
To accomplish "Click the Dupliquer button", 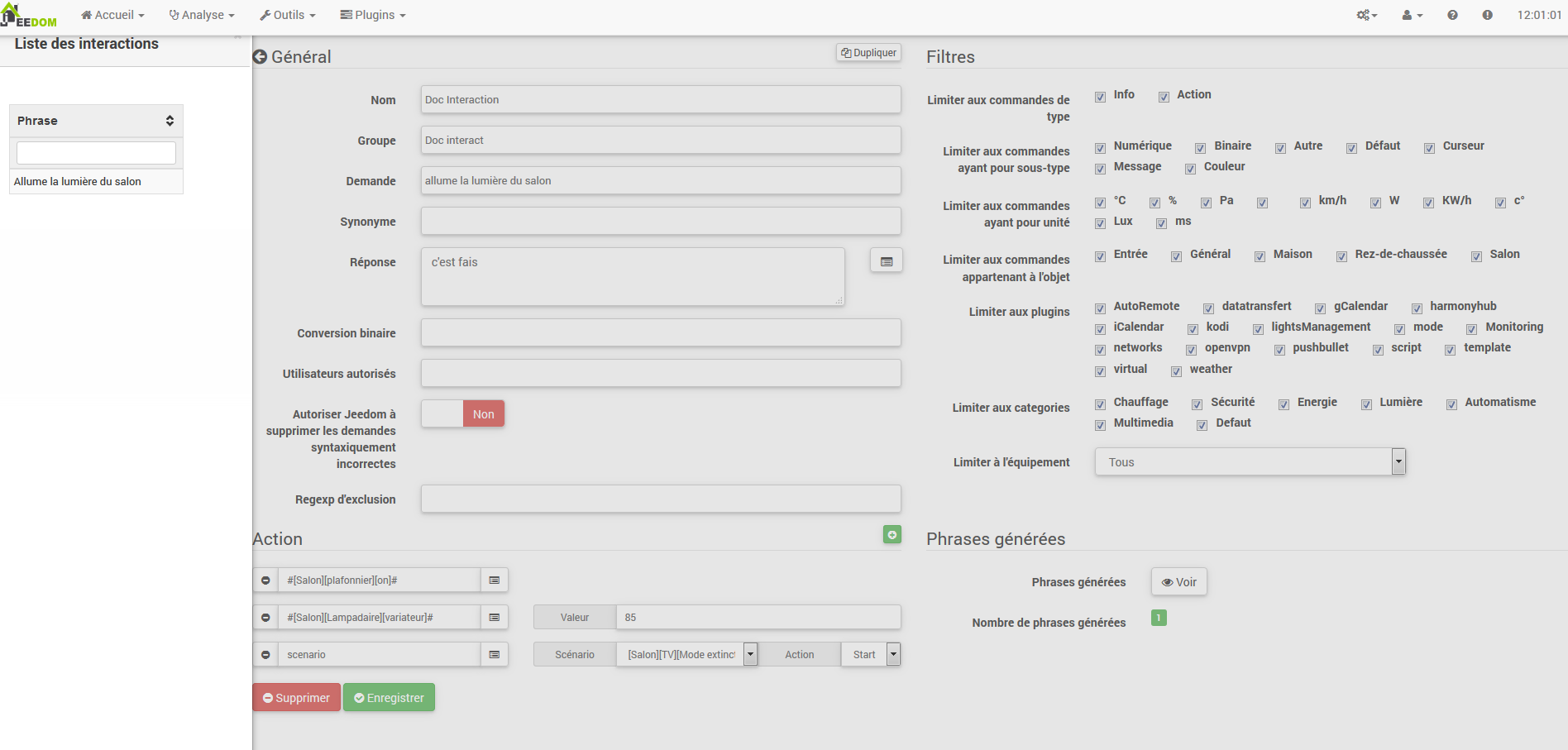I will [x=868, y=53].
